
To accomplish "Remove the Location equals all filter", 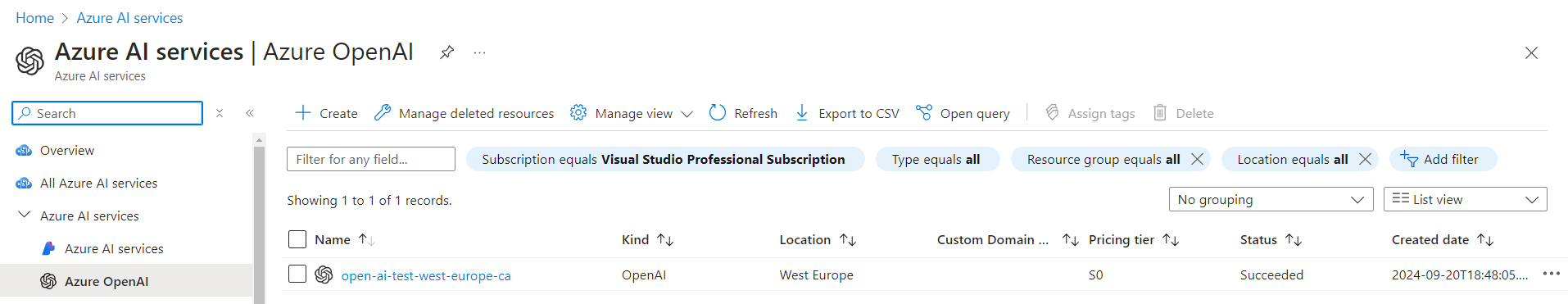I will click(1365, 159).
